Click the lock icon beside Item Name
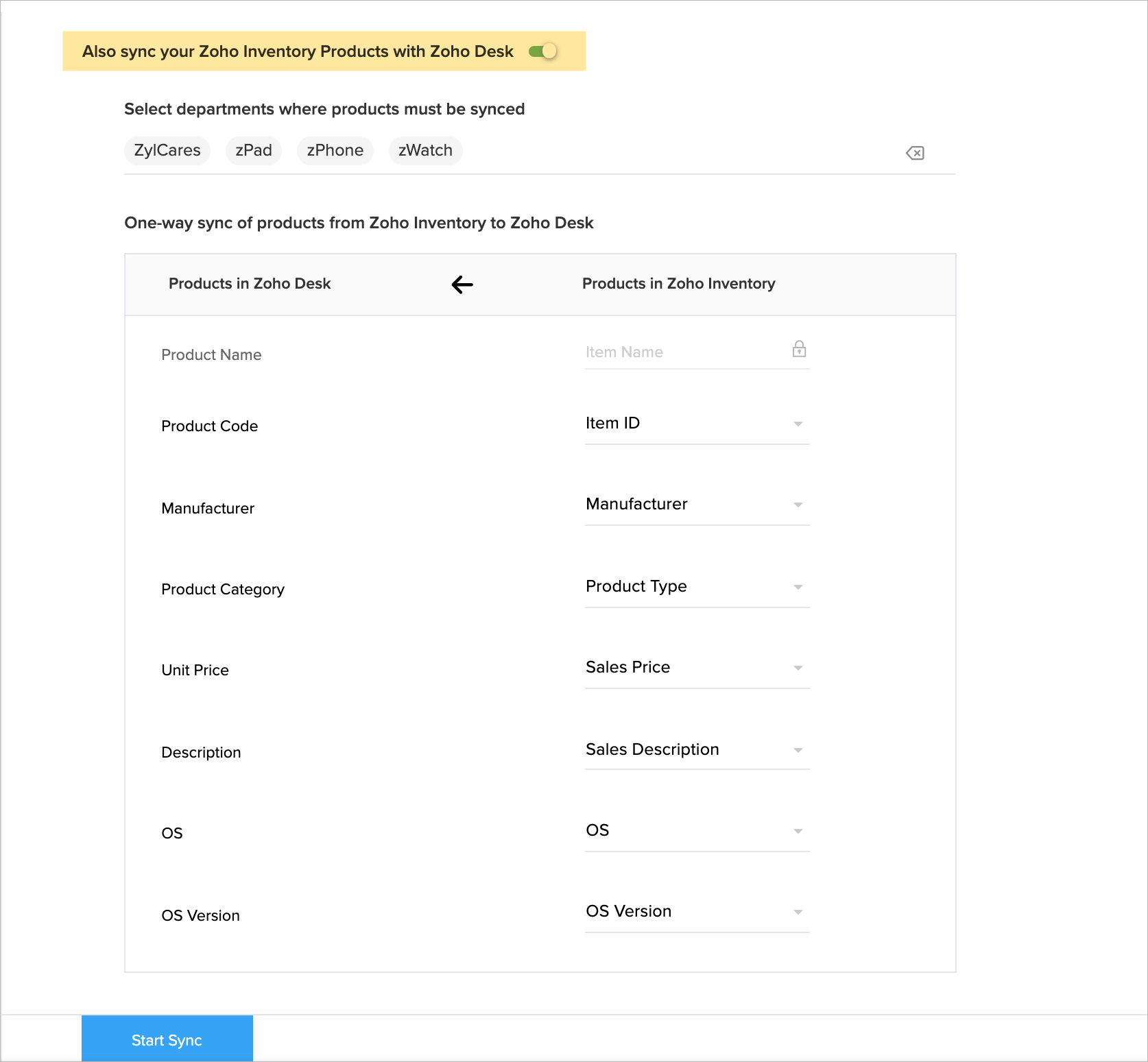1148x1062 pixels. point(799,350)
